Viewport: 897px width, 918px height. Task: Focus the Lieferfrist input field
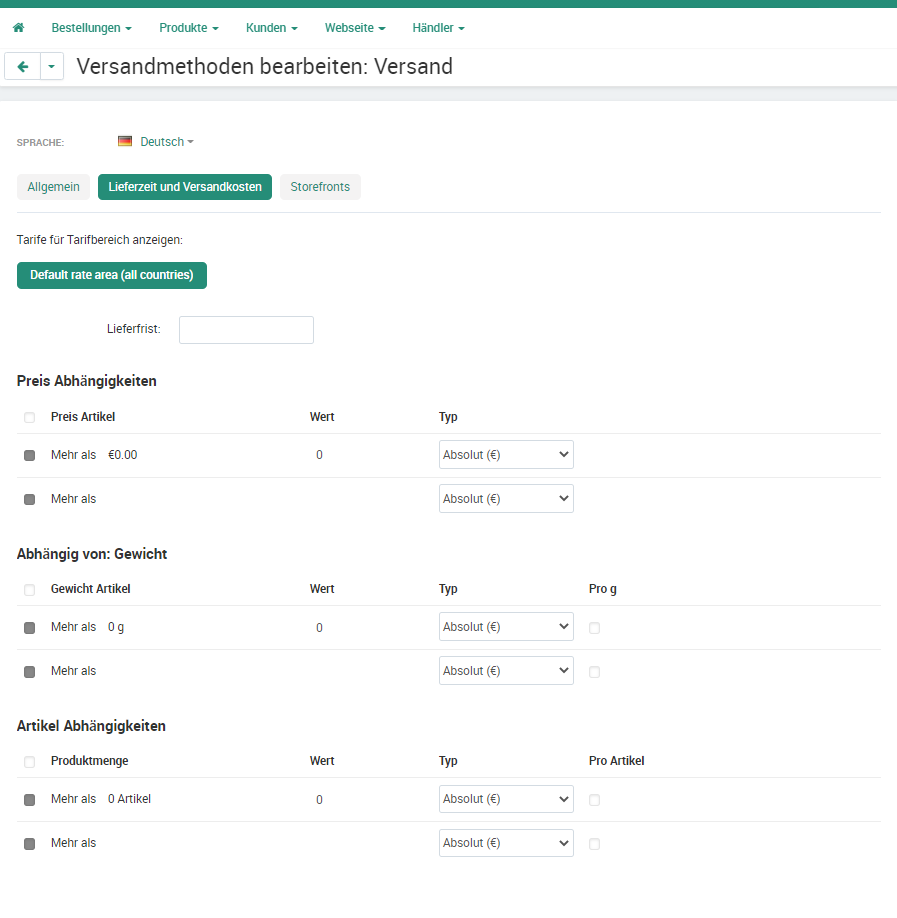point(246,330)
